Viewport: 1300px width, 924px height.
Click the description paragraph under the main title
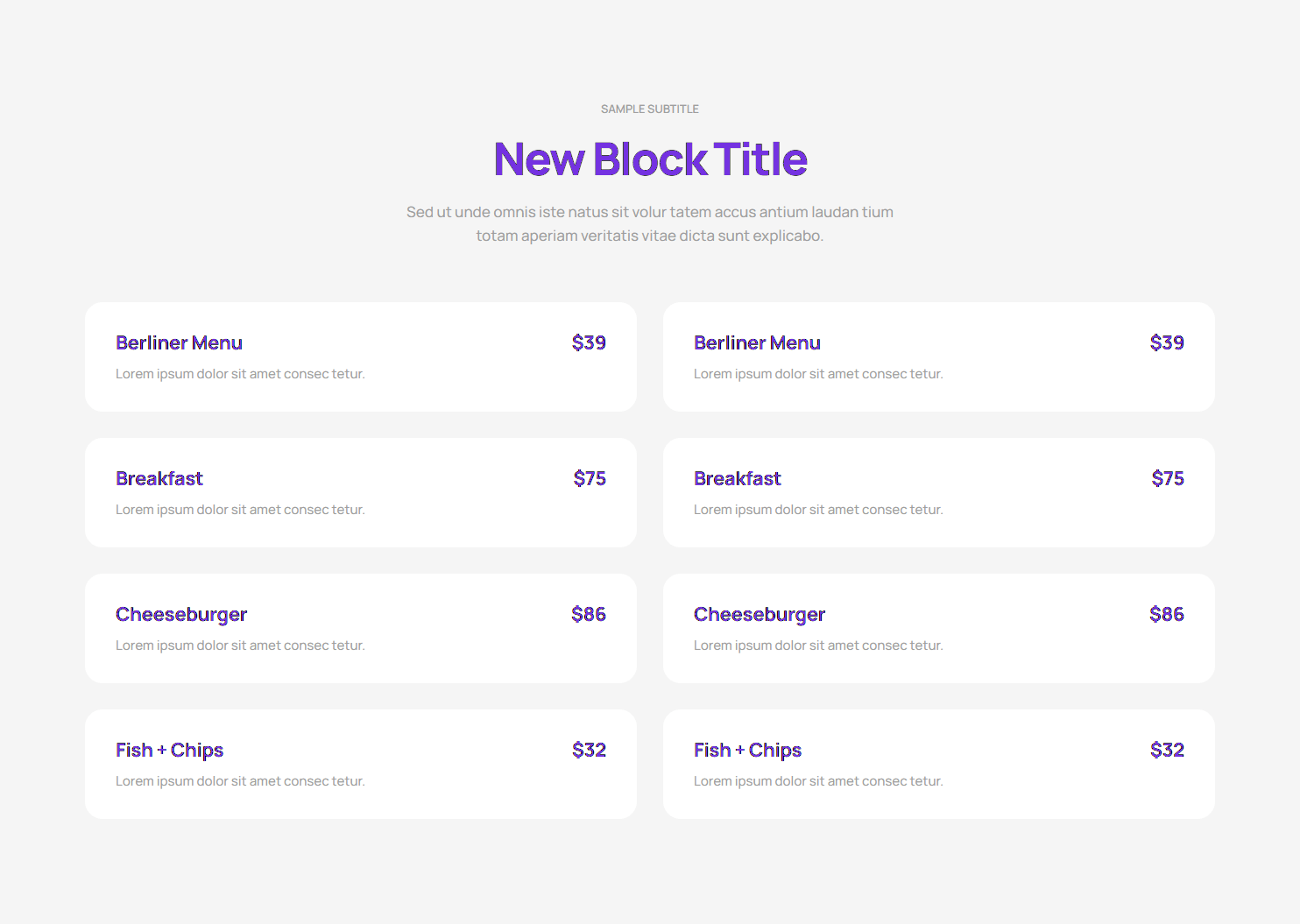point(649,224)
